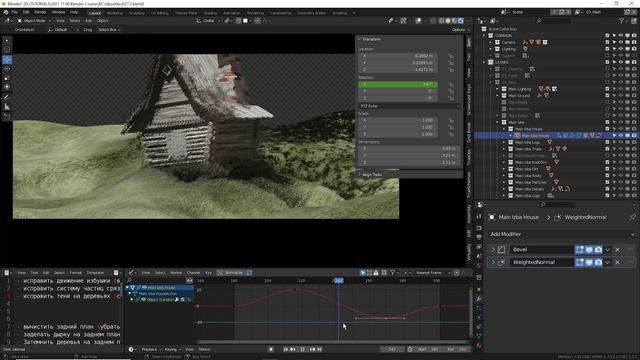Viewport: 640px width, 360px height.
Task: Toggle WeightedNormal modifier viewport display
Action: click(x=589, y=262)
